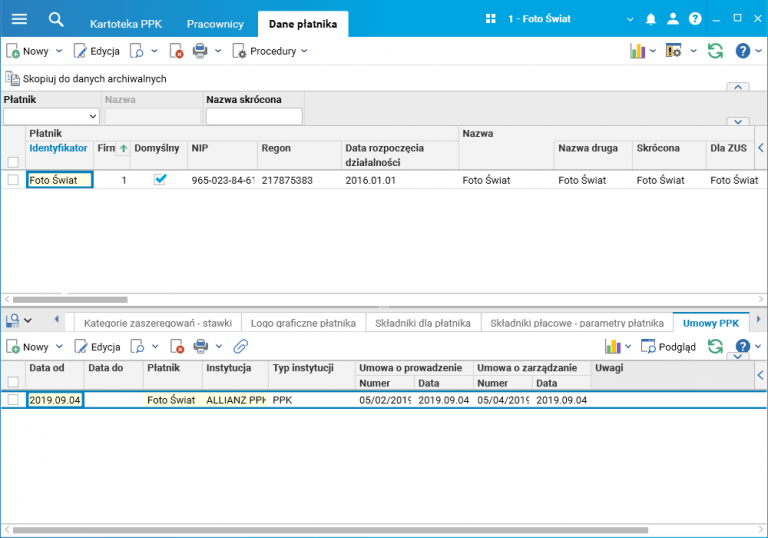Click the search magnifier icon
Image resolution: width=768 pixels, height=538 pixels.
(56, 19)
